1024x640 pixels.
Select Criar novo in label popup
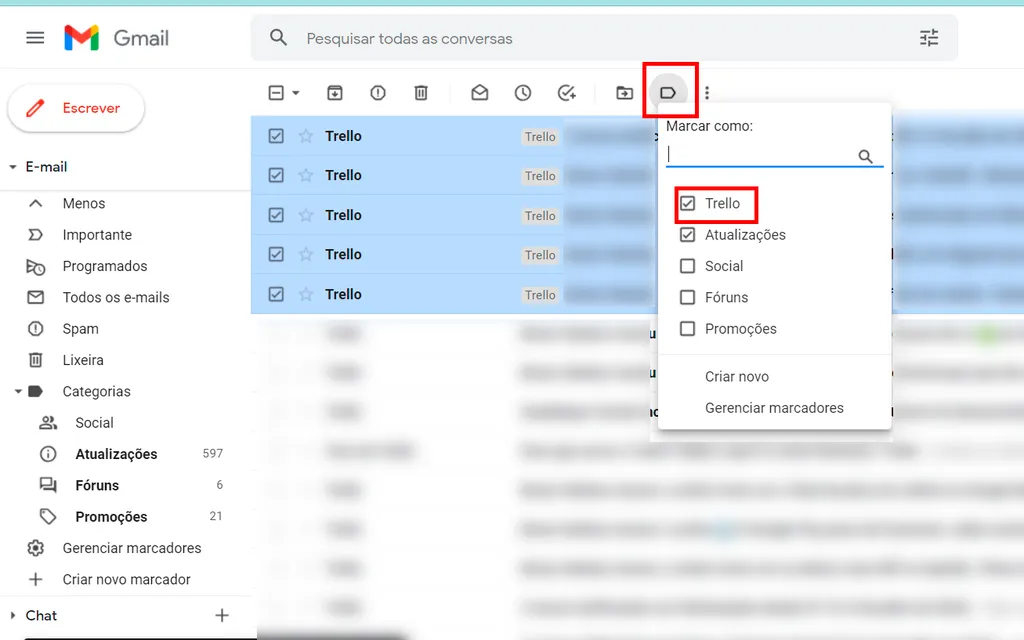(737, 376)
